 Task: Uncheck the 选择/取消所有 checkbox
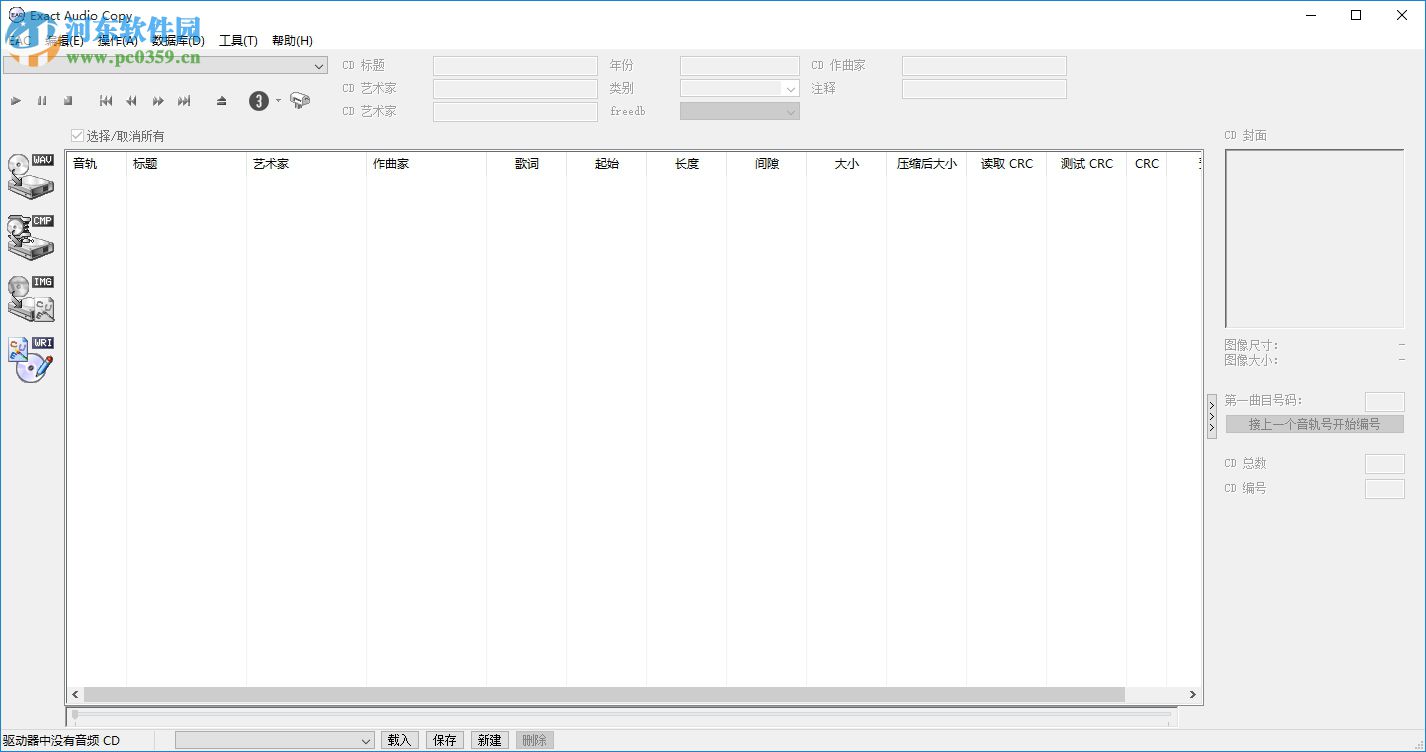pyautogui.click(x=77, y=135)
